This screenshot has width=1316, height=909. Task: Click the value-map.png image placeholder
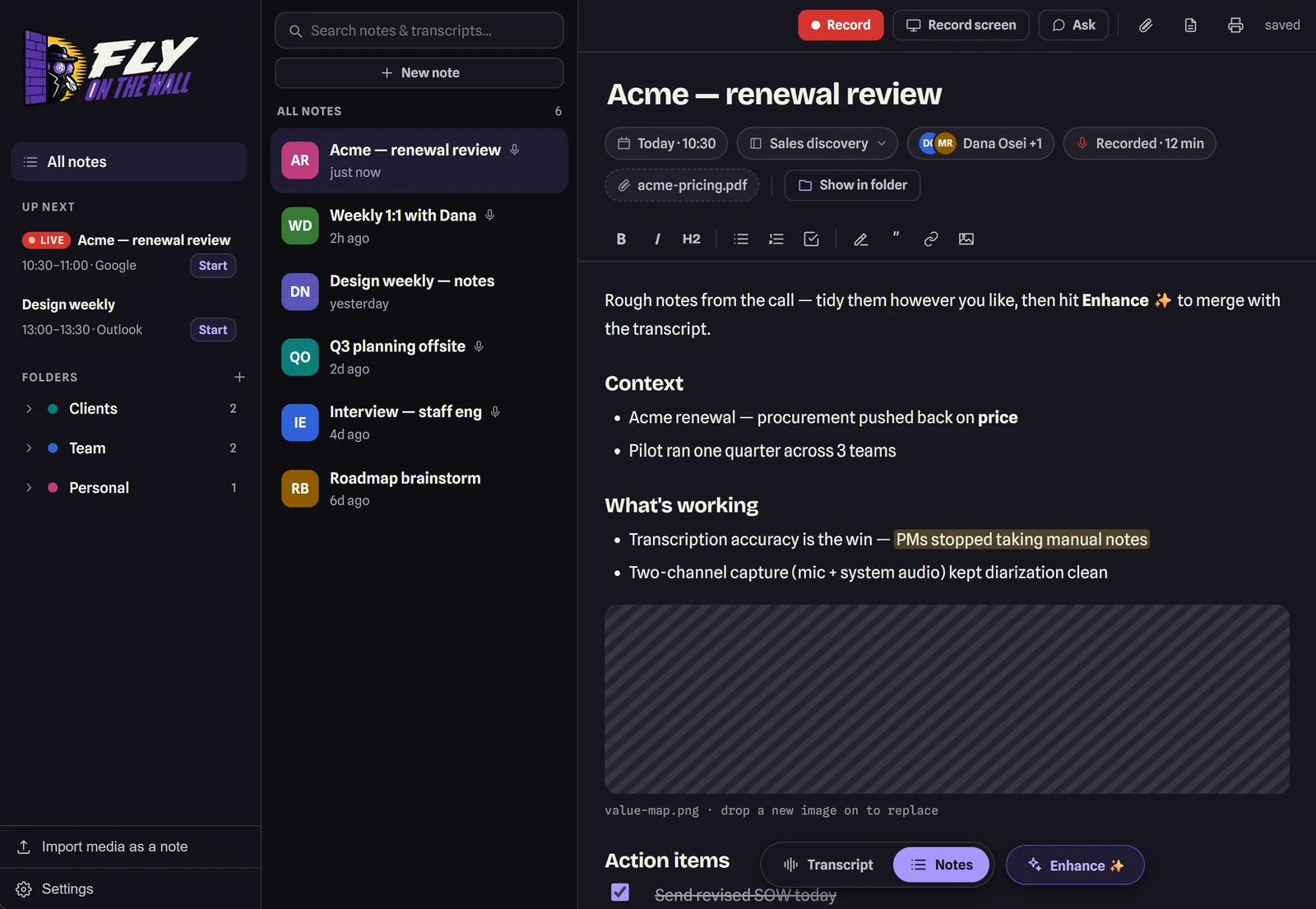click(x=947, y=699)
